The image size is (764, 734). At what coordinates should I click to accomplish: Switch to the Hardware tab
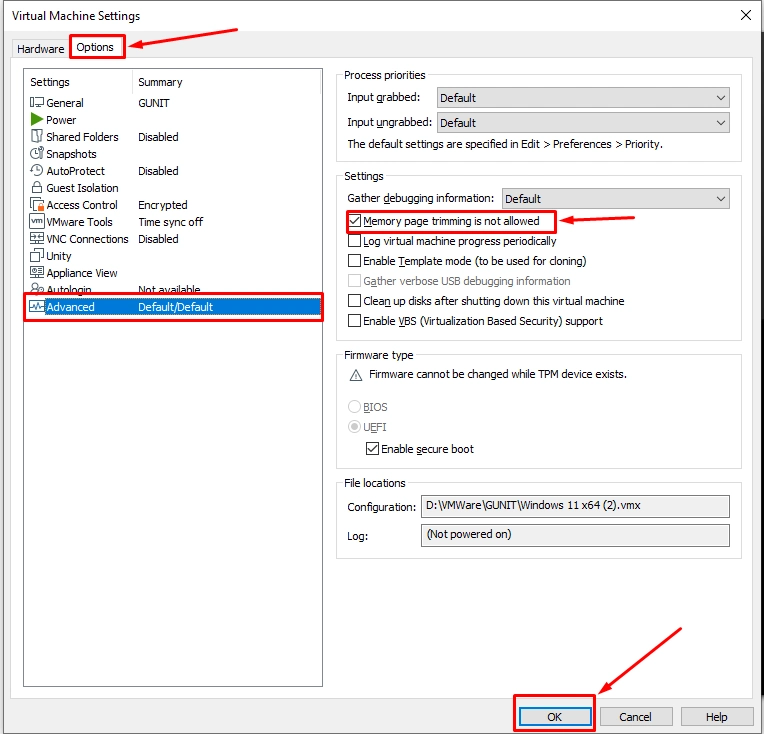coord(40,49)
